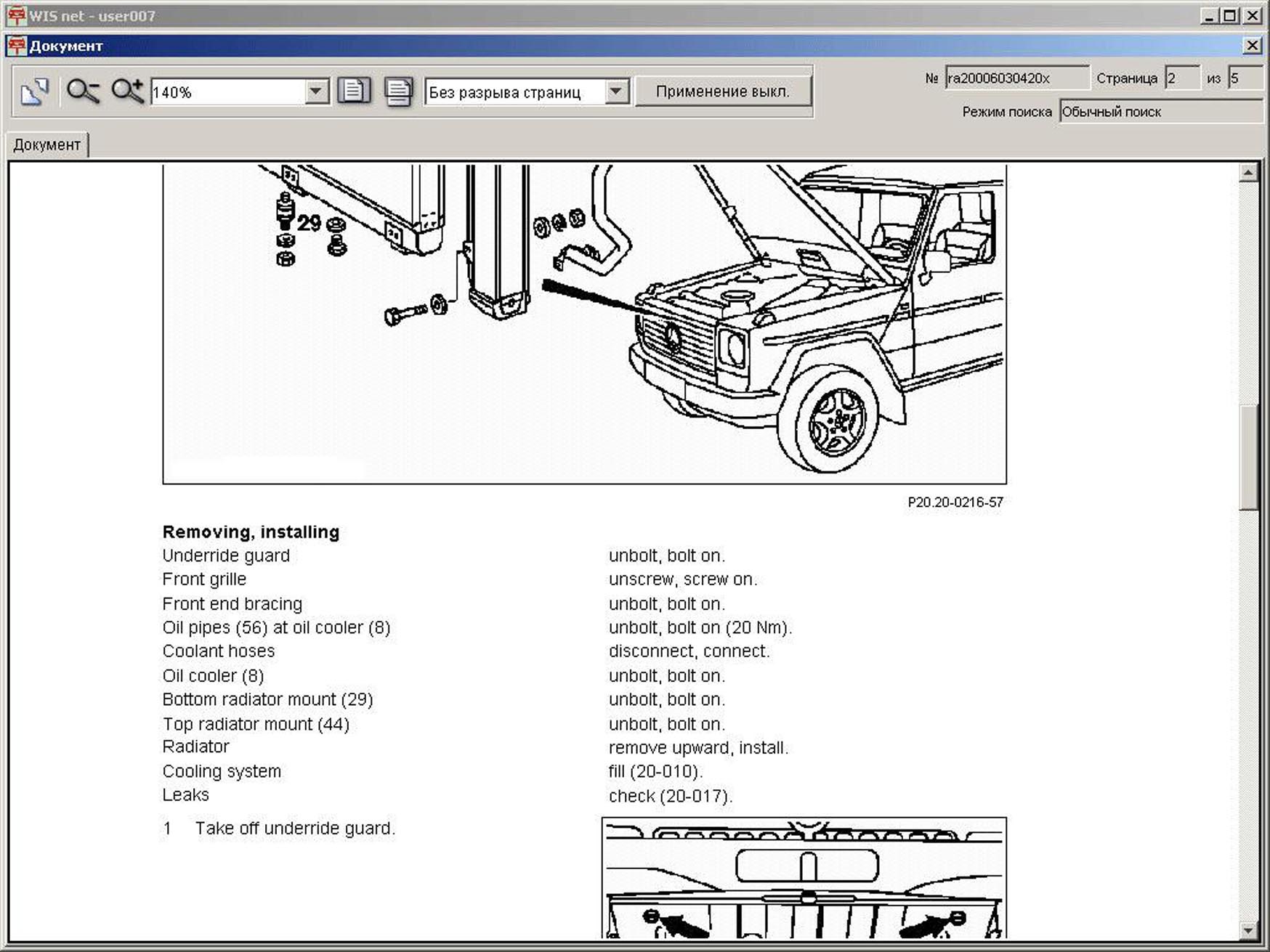
Task: Click the Режим поиска search mode field
Action: 1159,112
